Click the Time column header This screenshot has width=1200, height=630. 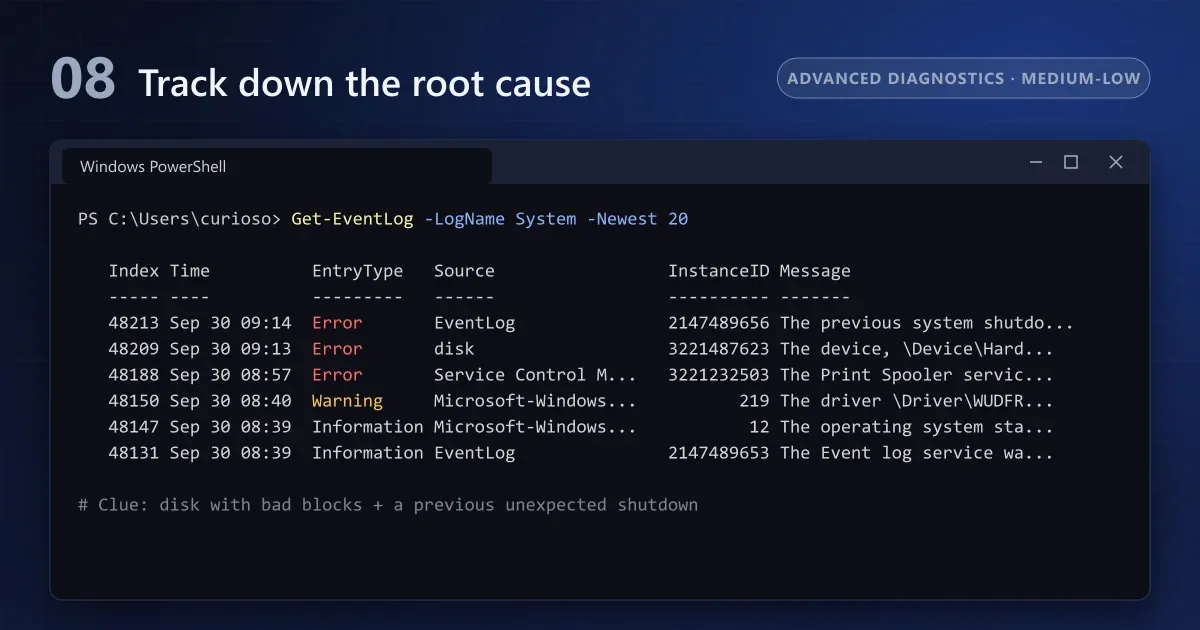pyautogui.click(x=190, y=271)
